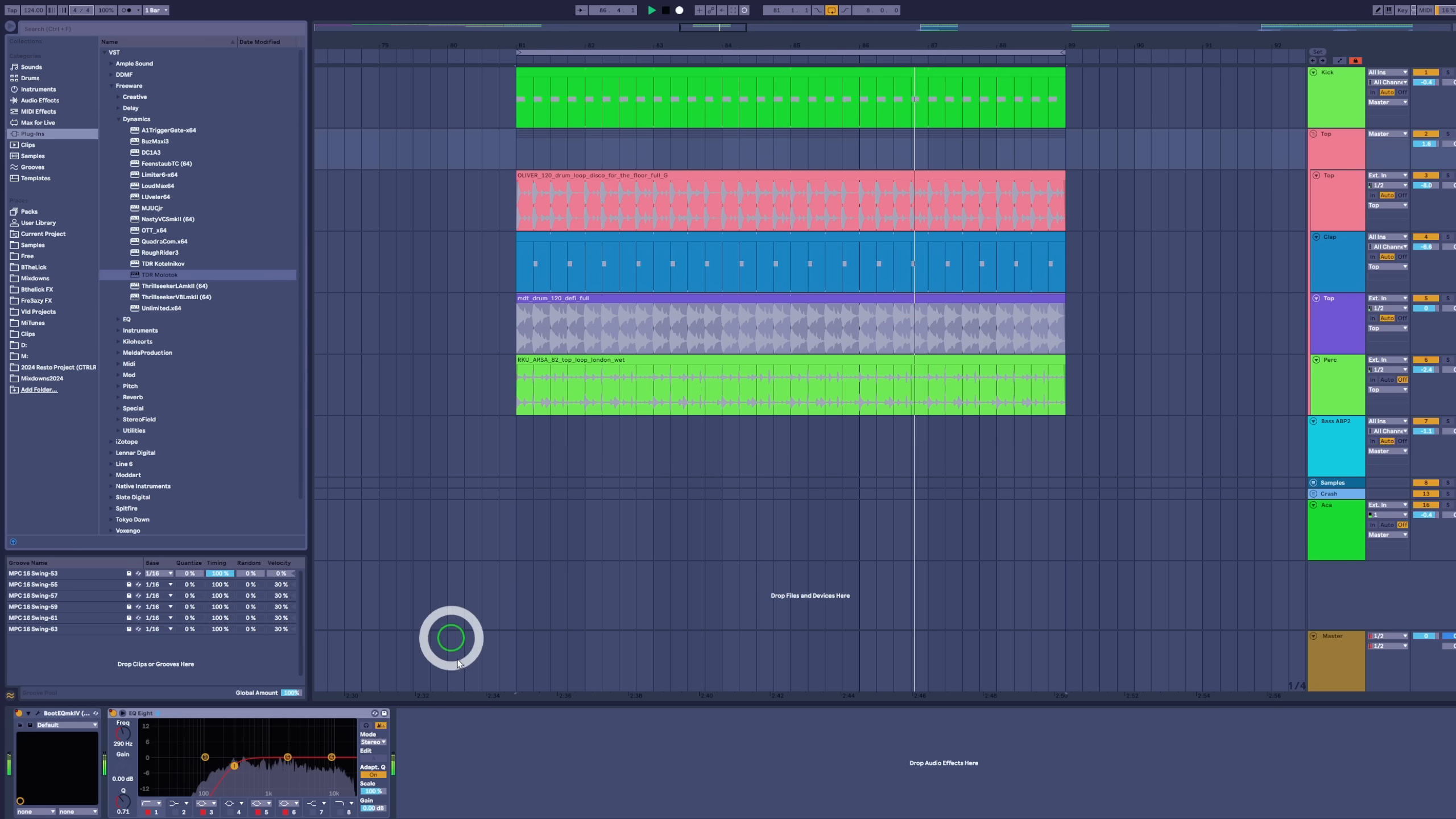The height and width of the screenshot is (819, 1456).
Task: Adjust the Global Amount groove slider
Action: (291, 693)
